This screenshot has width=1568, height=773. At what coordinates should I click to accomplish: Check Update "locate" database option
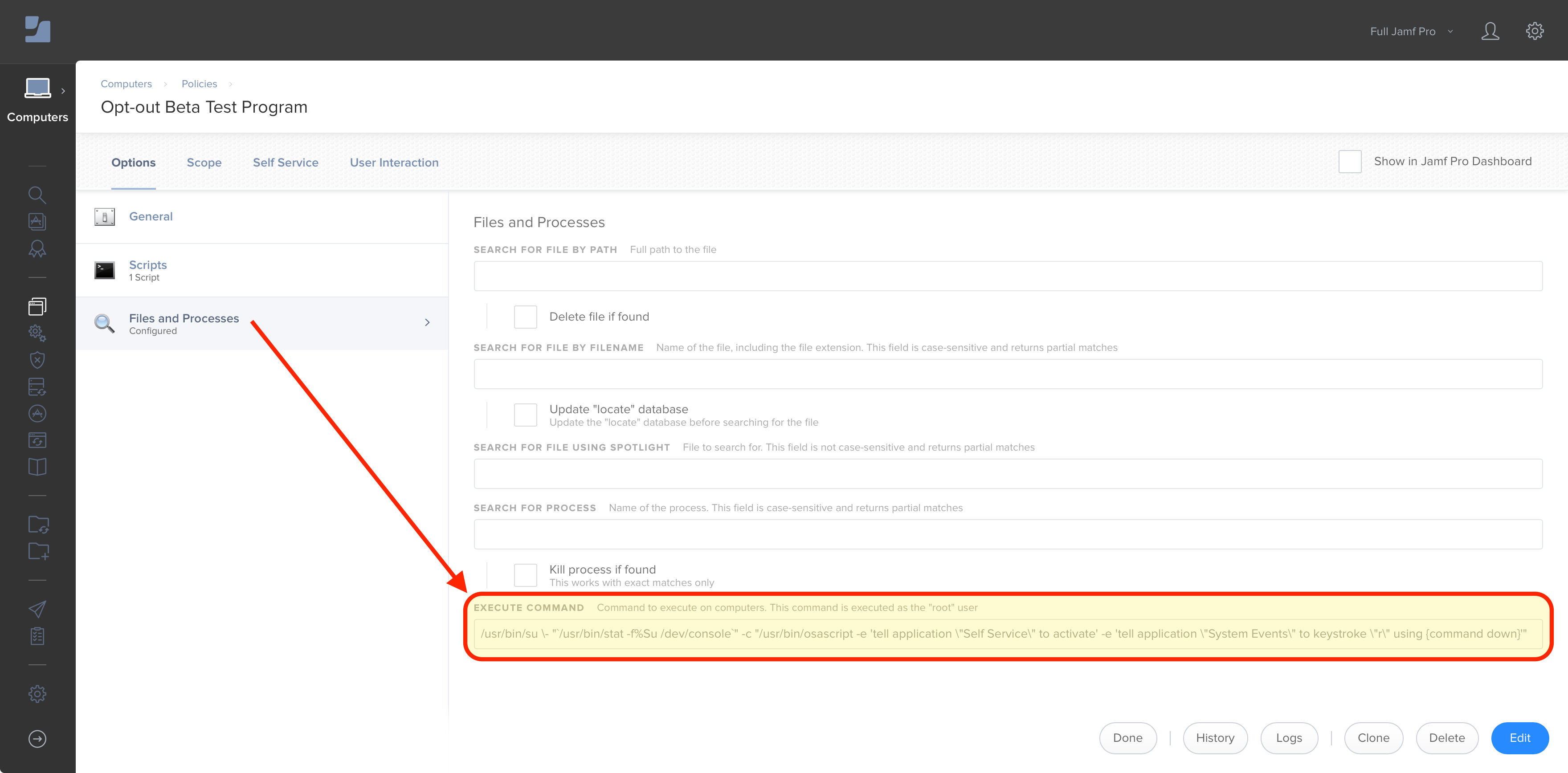[x=525, y=415]
